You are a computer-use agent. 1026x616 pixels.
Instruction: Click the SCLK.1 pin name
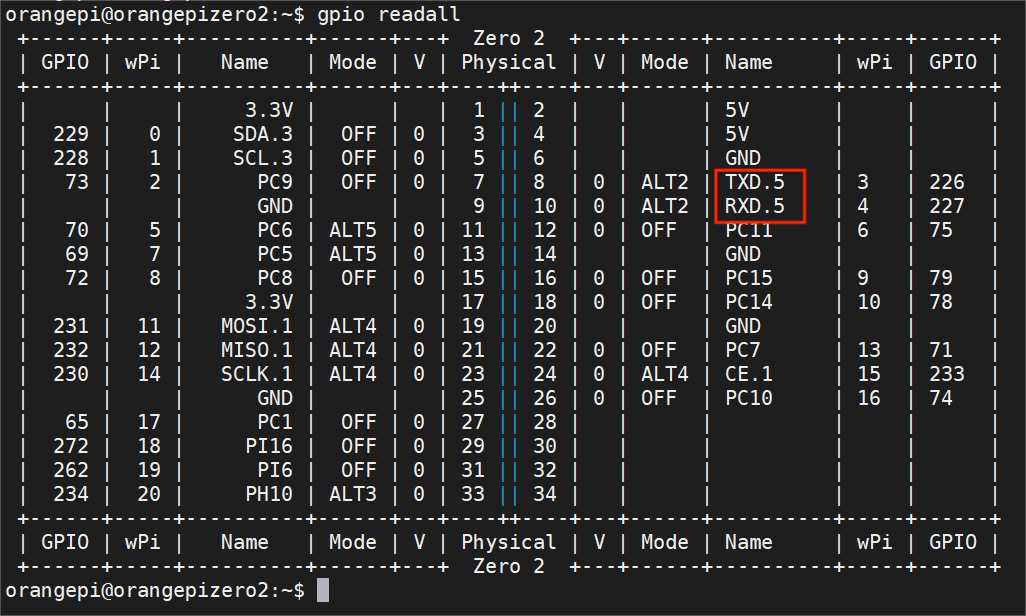256,374
